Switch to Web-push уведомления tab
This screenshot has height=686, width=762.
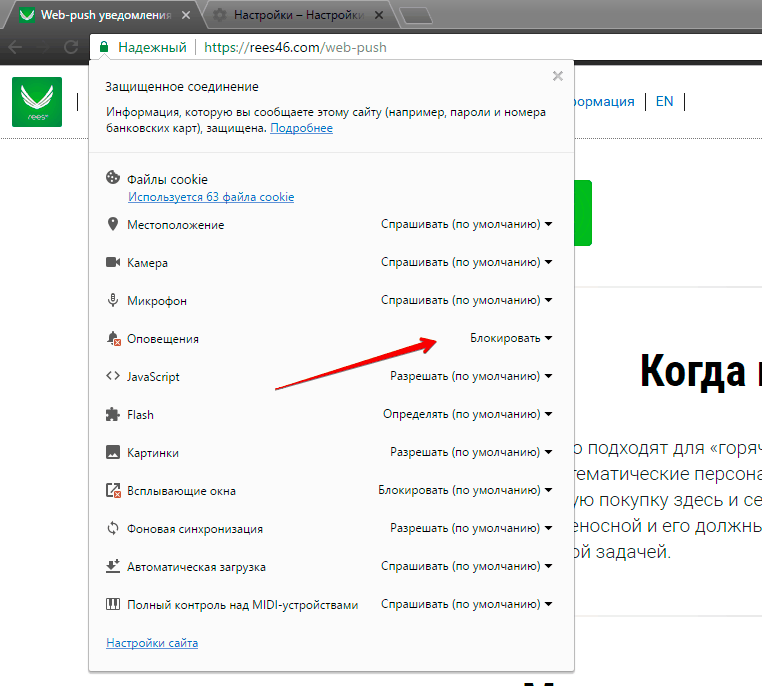pyautogui.click(x=103, y=15)
